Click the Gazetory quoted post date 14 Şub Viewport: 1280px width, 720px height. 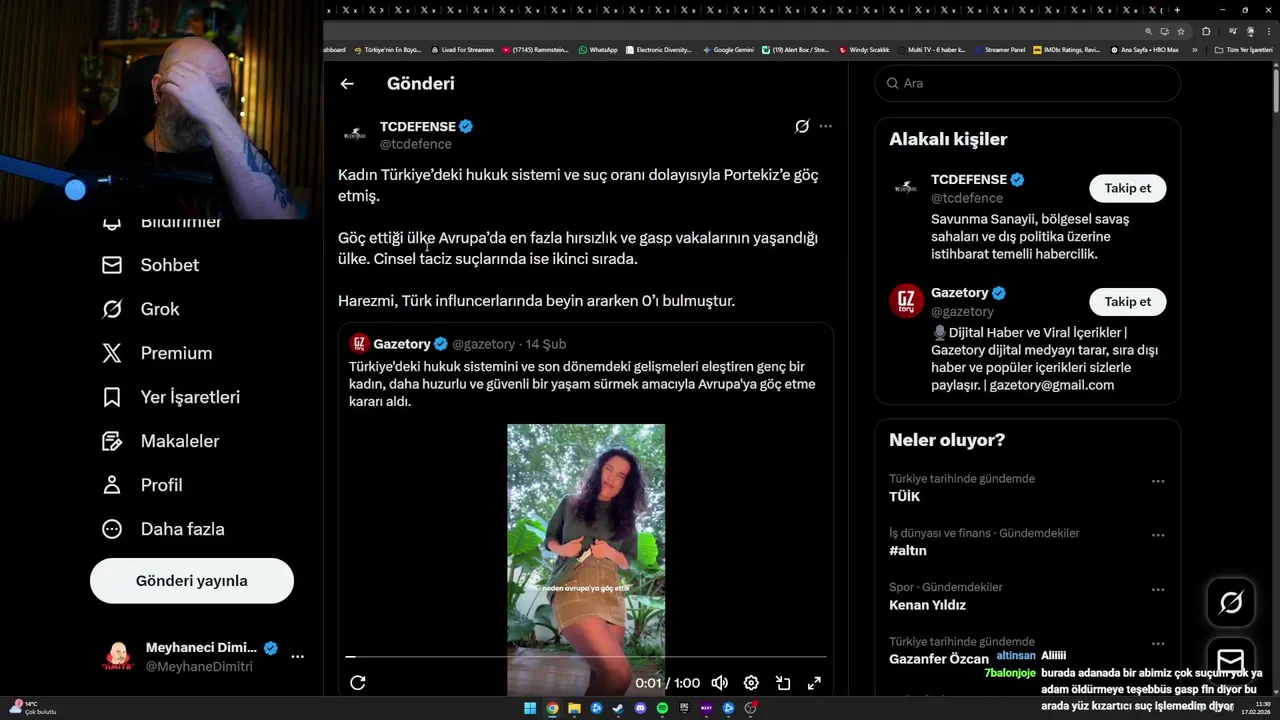(x=546, y=344)
